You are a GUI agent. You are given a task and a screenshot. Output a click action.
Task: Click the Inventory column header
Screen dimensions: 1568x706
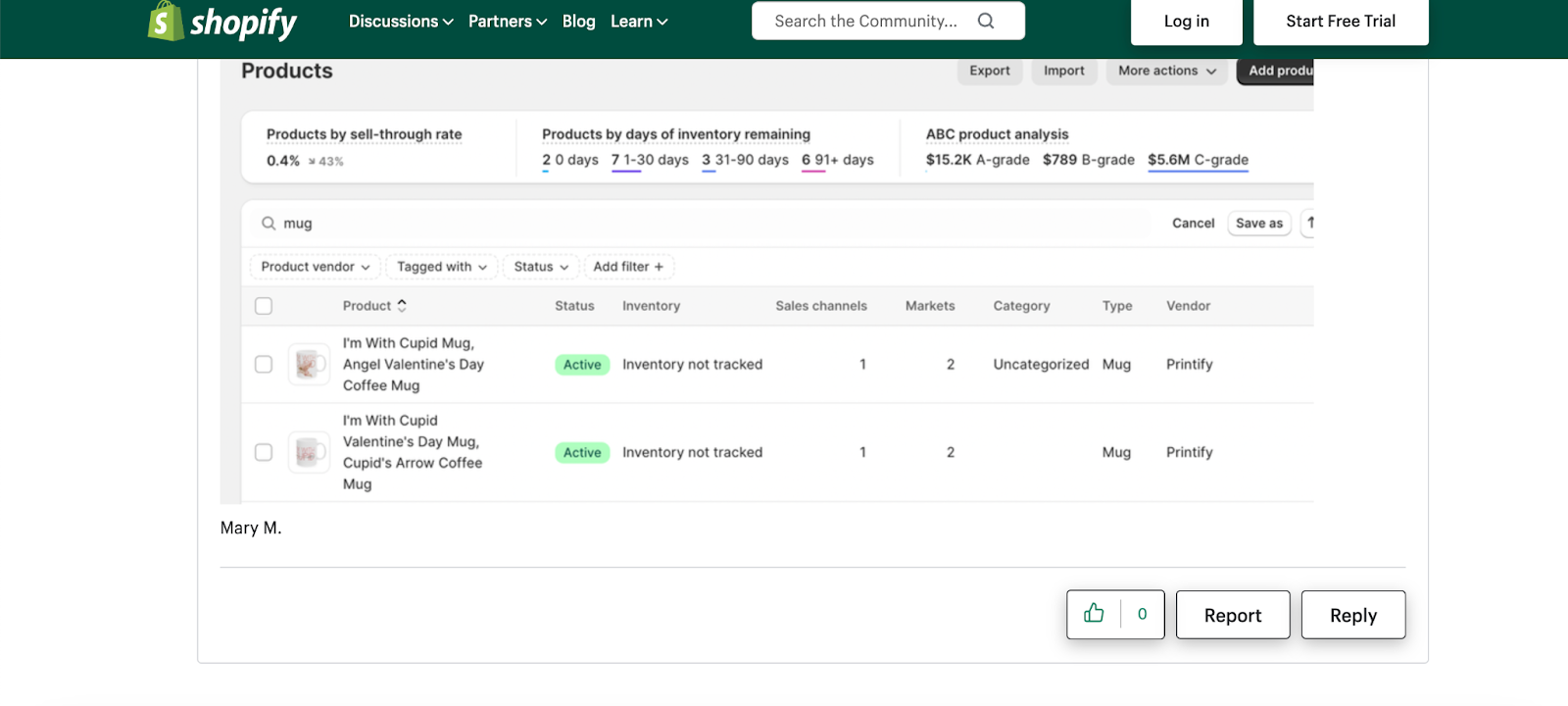(x=651, y=306)
